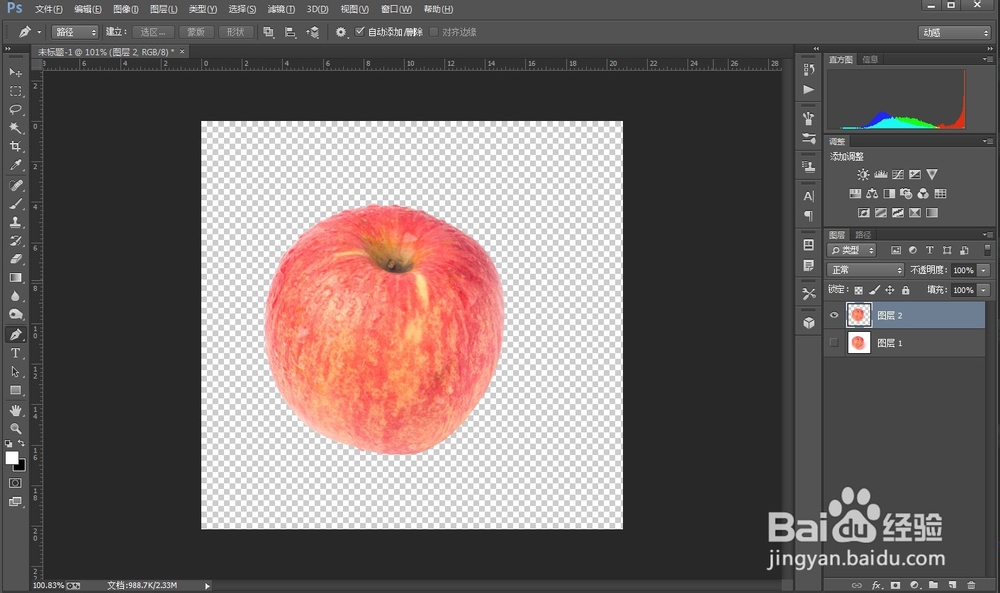Screen dimensions: 1000x593
Task: Show layer 图层 1 visibility box
Action: (x=834, y=343)
